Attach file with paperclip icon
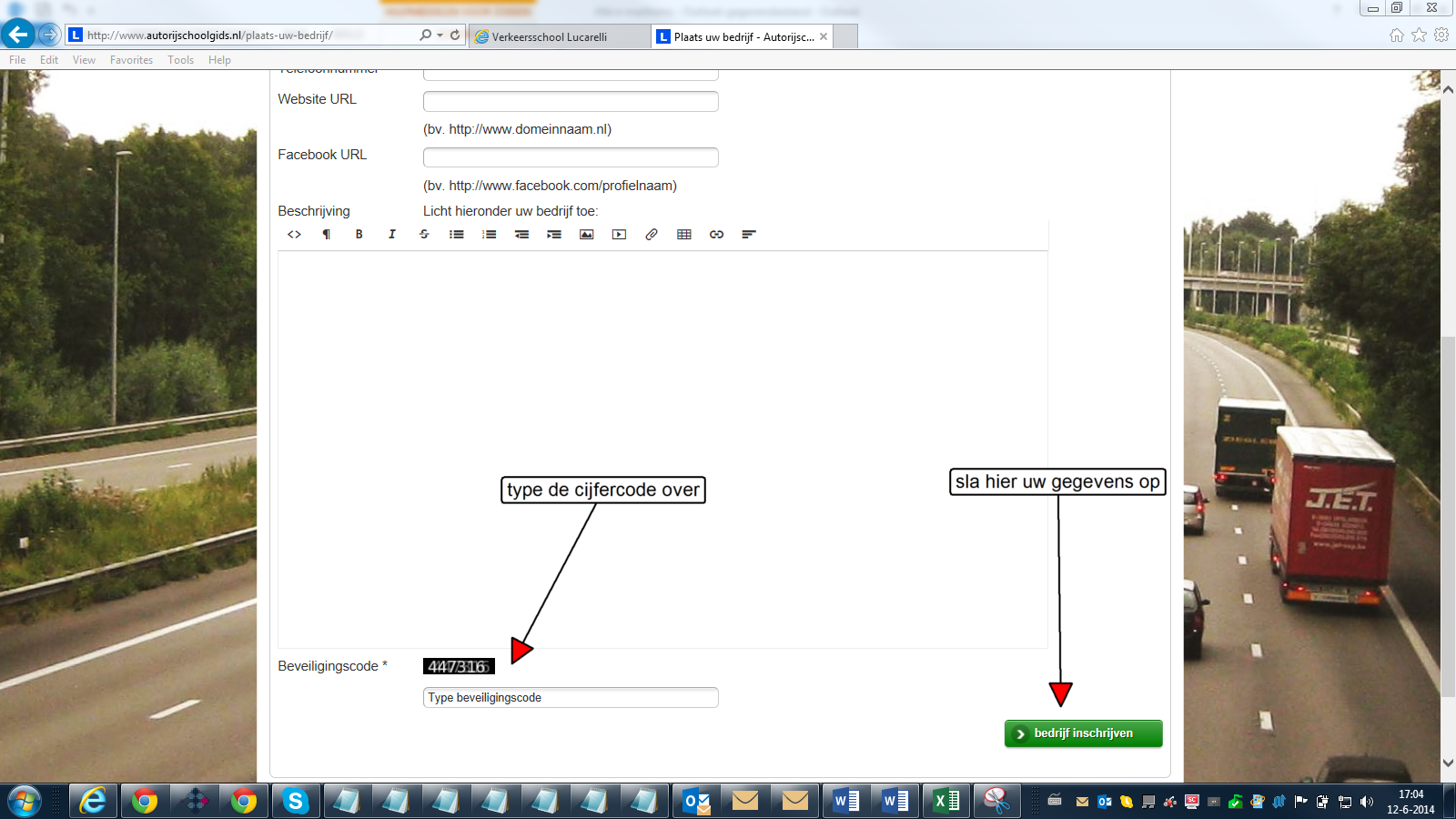This screenshot has height=819, width=1456. (652, 235)
